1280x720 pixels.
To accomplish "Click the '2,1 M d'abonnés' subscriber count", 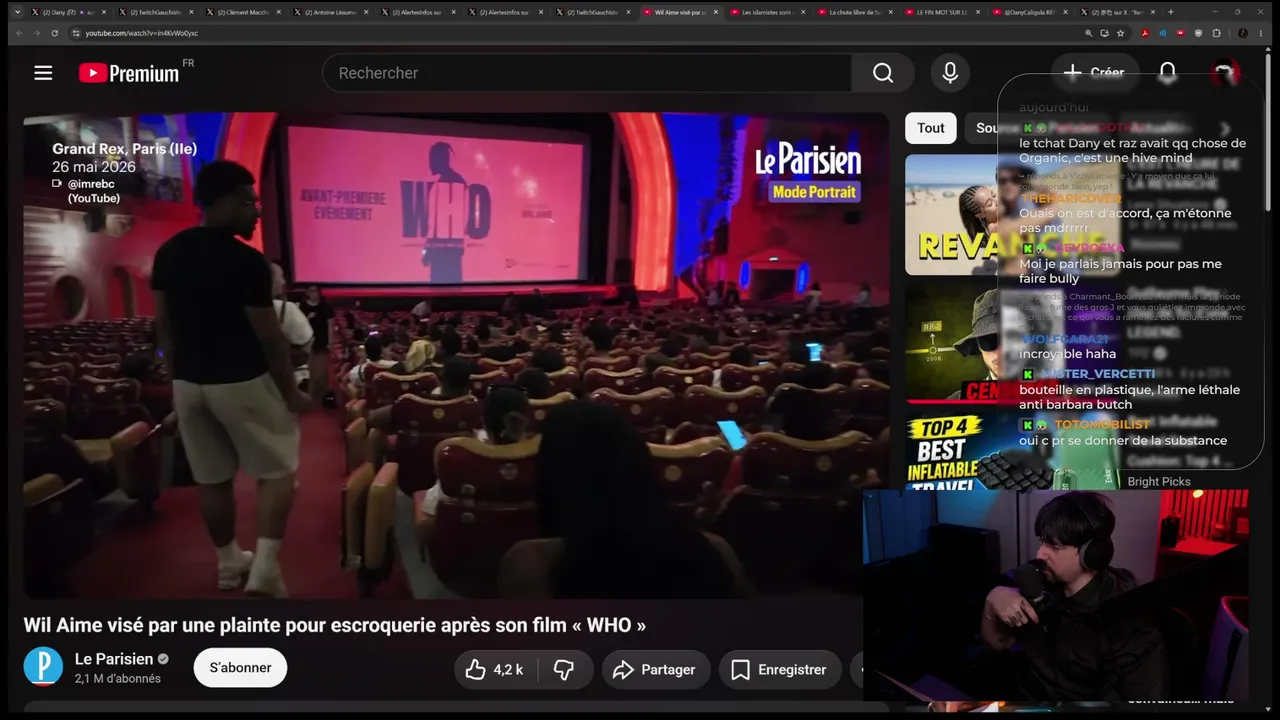I will pyautogui.click(x=118, y=679).
